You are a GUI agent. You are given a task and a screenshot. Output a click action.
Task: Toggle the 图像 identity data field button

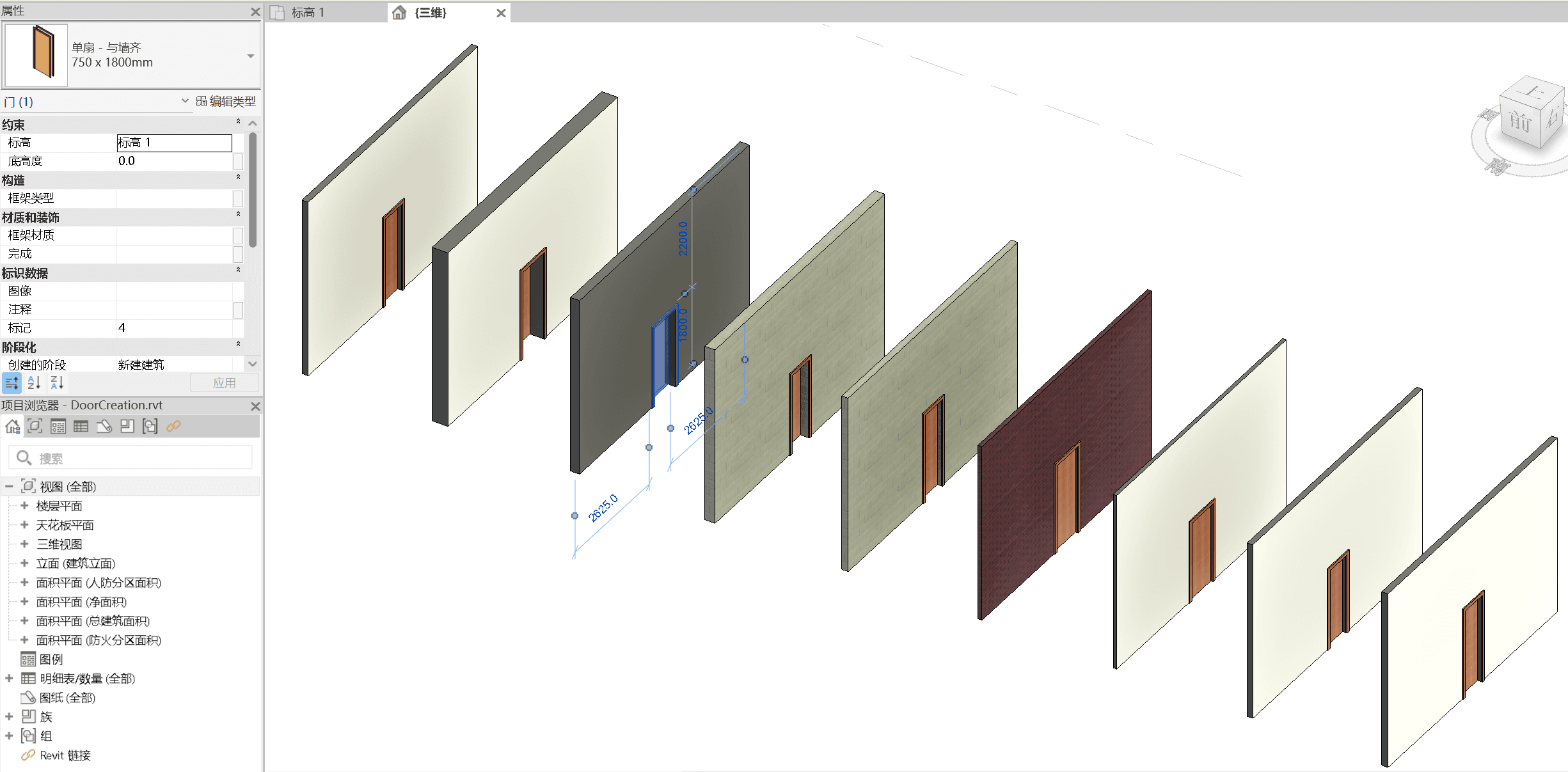click(239, 290)
